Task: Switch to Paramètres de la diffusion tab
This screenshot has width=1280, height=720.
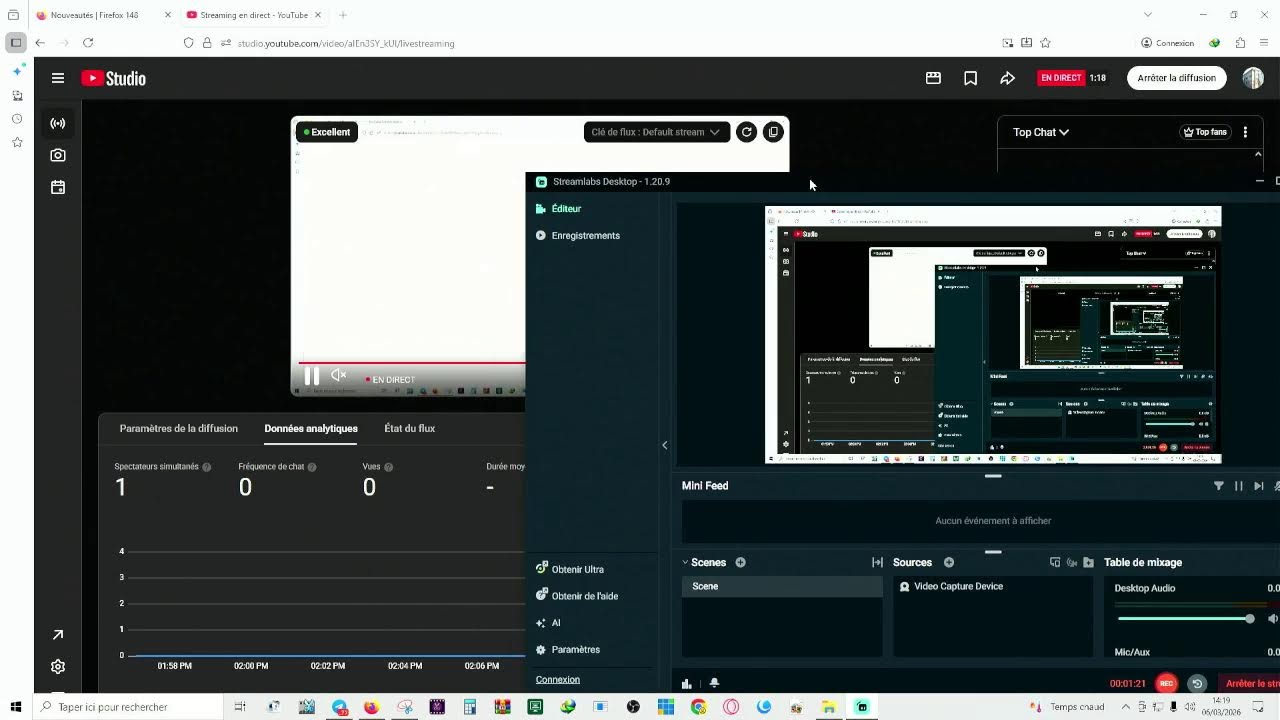Action: pos(179,428)
